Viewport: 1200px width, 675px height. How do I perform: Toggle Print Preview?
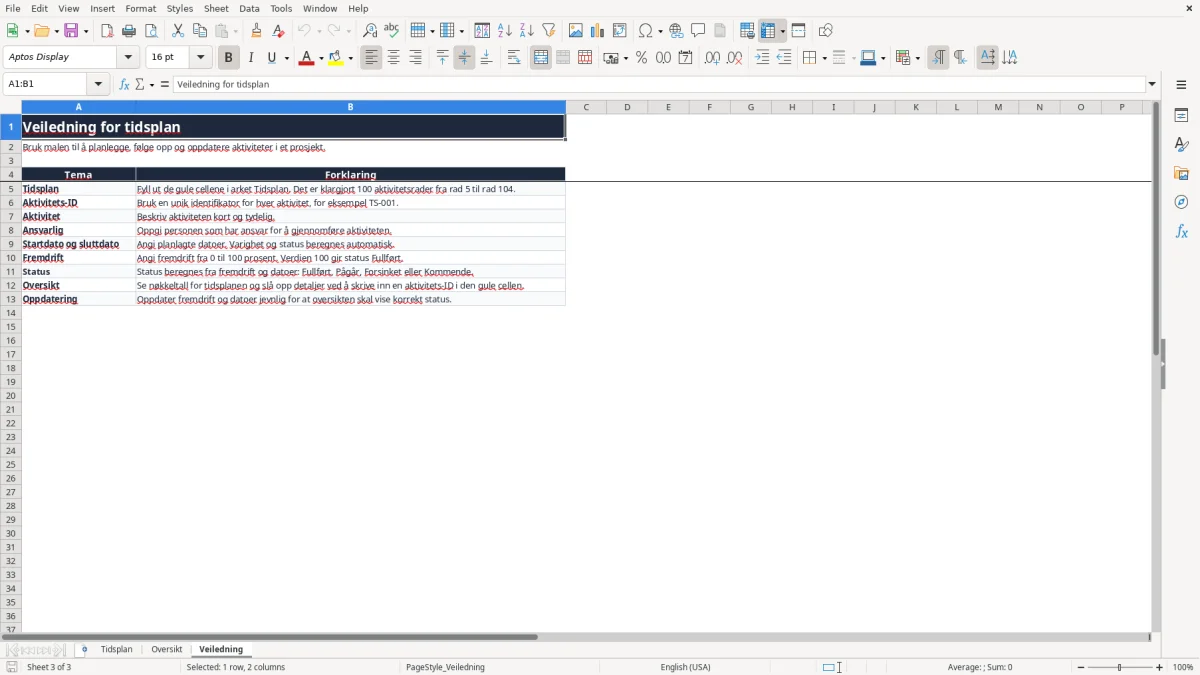(151, 31)
